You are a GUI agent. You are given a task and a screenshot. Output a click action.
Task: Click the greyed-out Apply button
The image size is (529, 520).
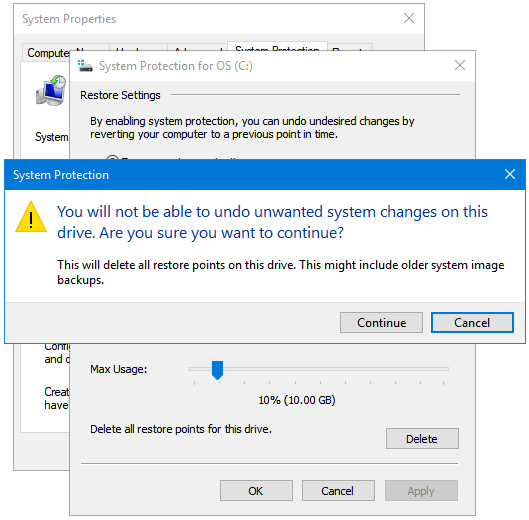pos(421,491)
